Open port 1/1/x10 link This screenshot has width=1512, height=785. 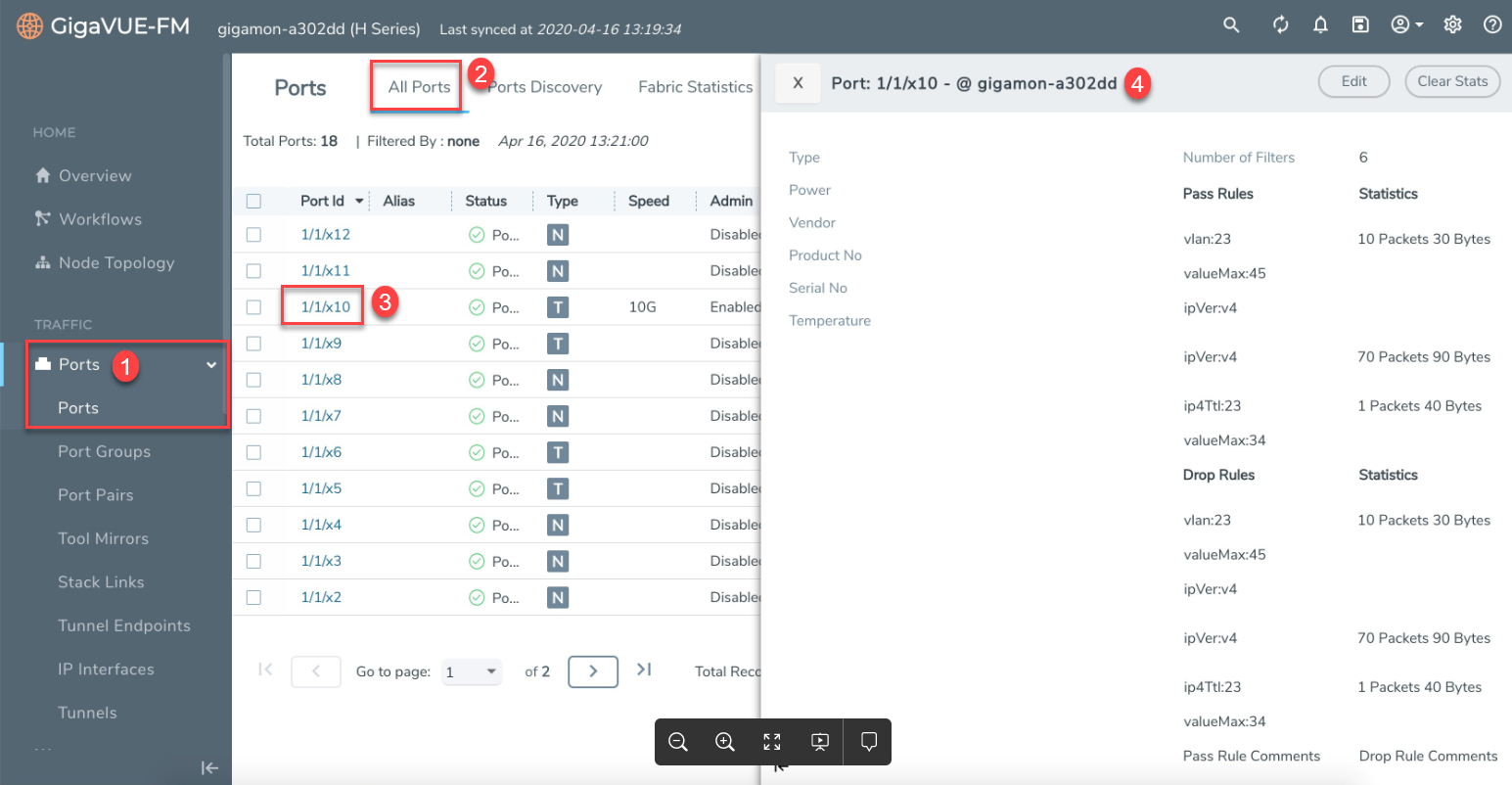point(325,306)
